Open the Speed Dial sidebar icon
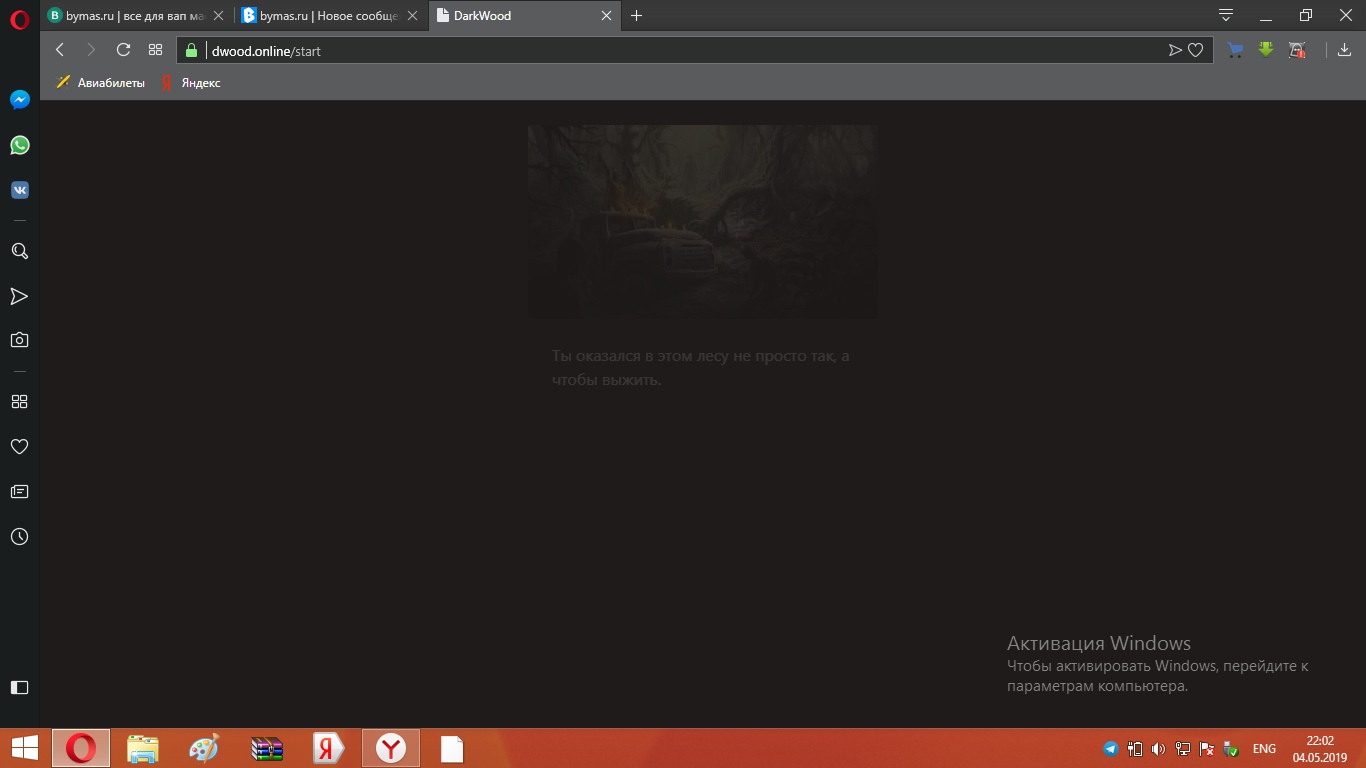 tap(19, 401)
